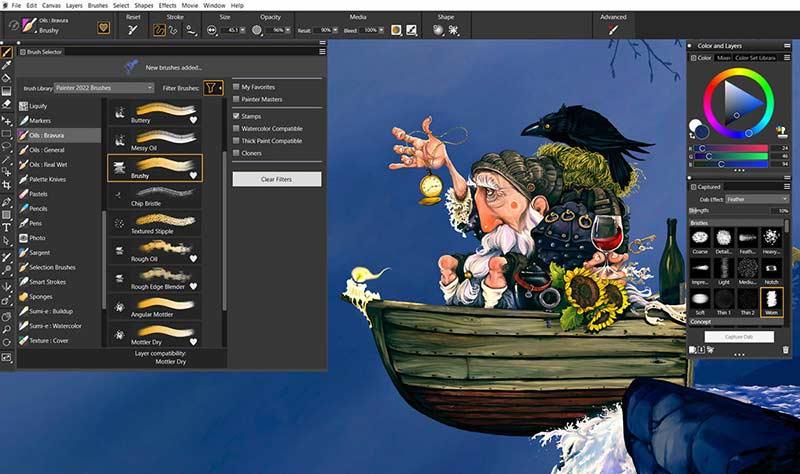
Task: Select the Magnifier tool in toolbox
Action: pyautogui.click(x=6, y=330)
